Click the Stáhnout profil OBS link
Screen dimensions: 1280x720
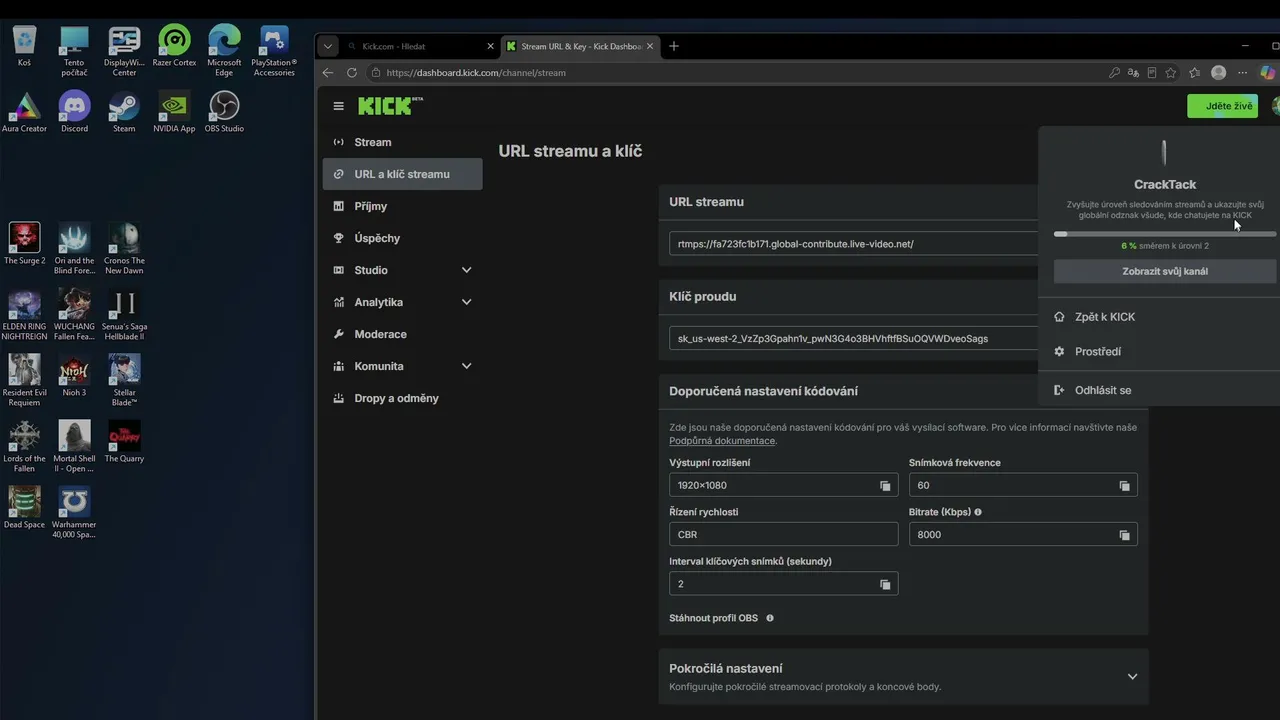(713, 618)
